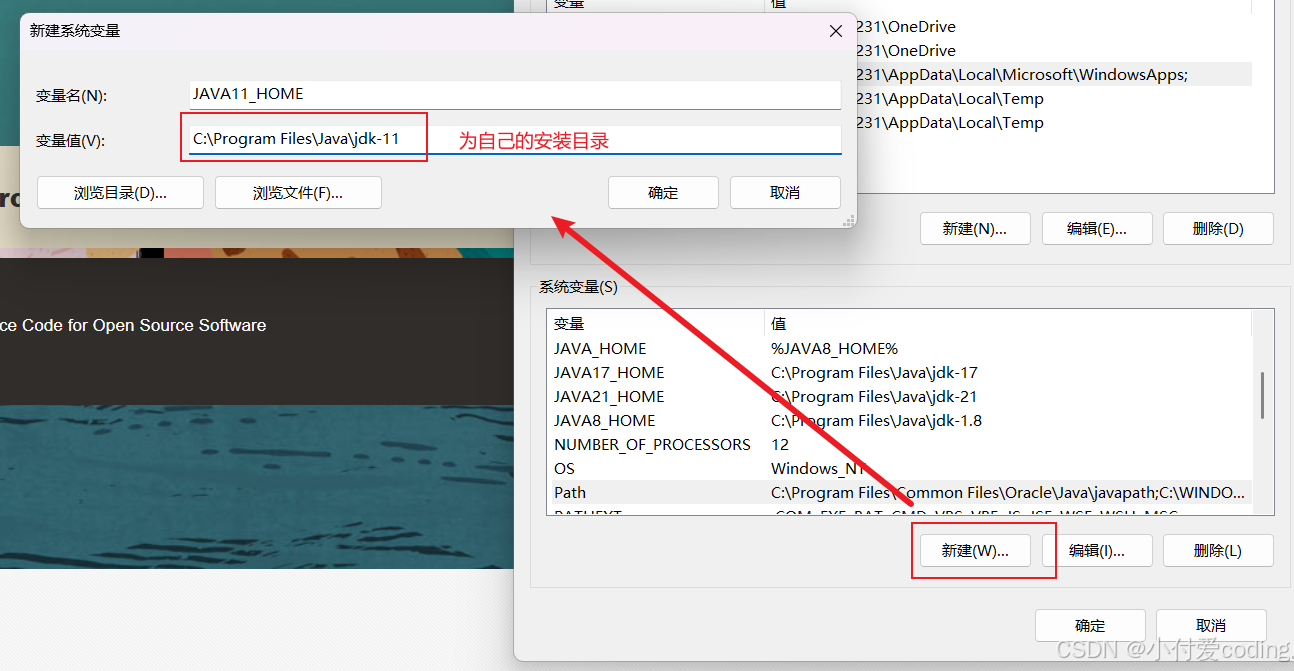Click 删除(D) under user variables

coord(1218,228)
